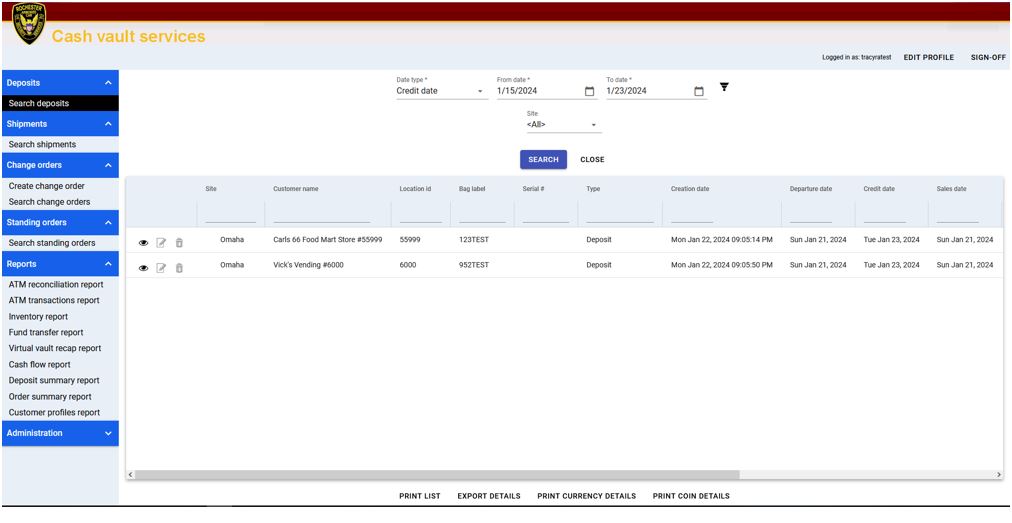Click PRINT COIN DETAILS
1012x523 pixels.
tap(691, 497)
